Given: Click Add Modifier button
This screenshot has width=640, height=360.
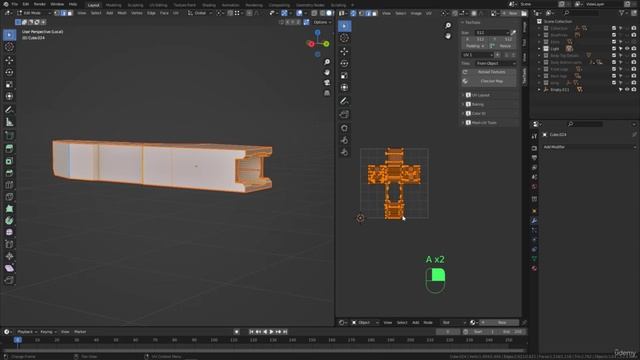Looking at the screenshot, I should [589, 147].
